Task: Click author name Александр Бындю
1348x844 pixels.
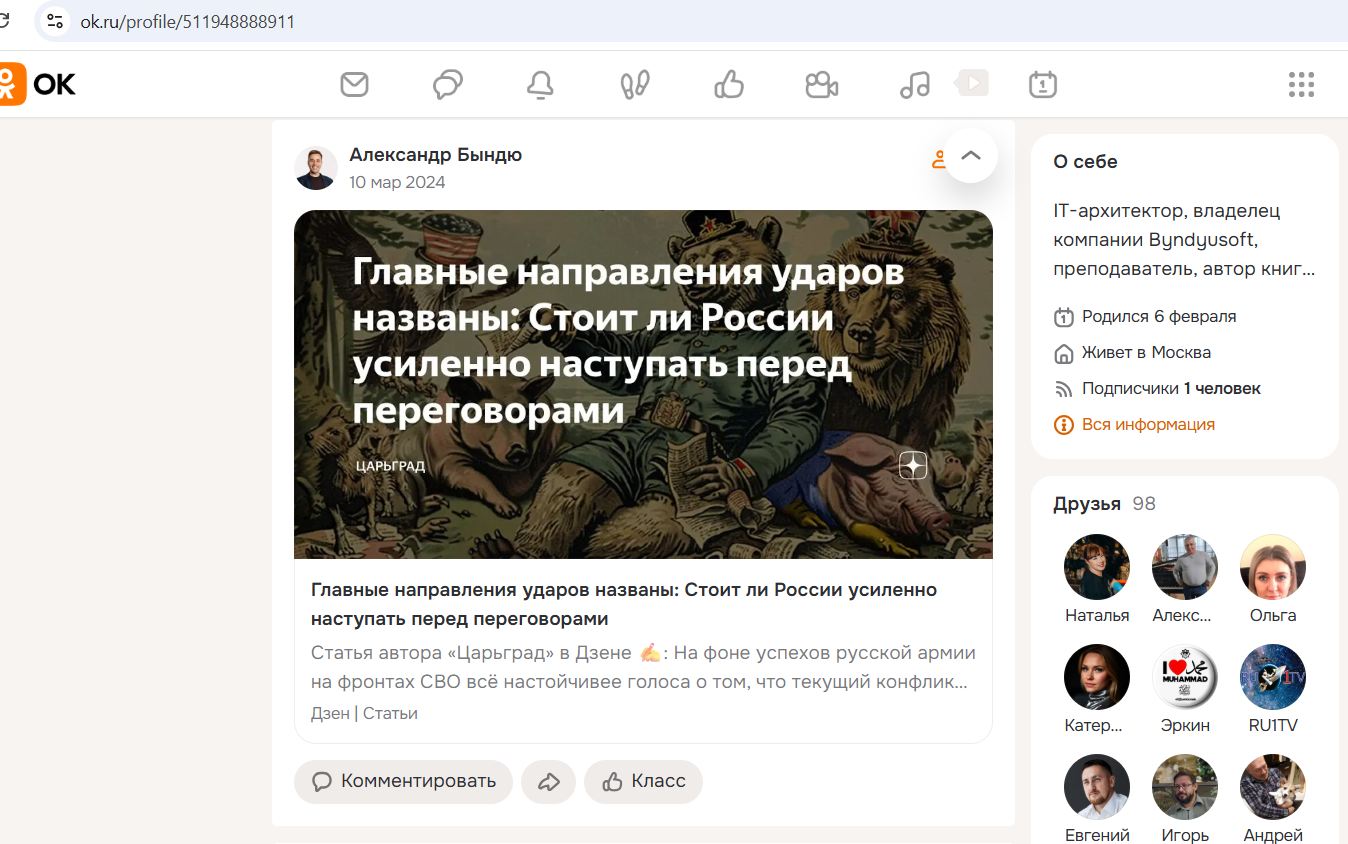Action: coord(435,155)
